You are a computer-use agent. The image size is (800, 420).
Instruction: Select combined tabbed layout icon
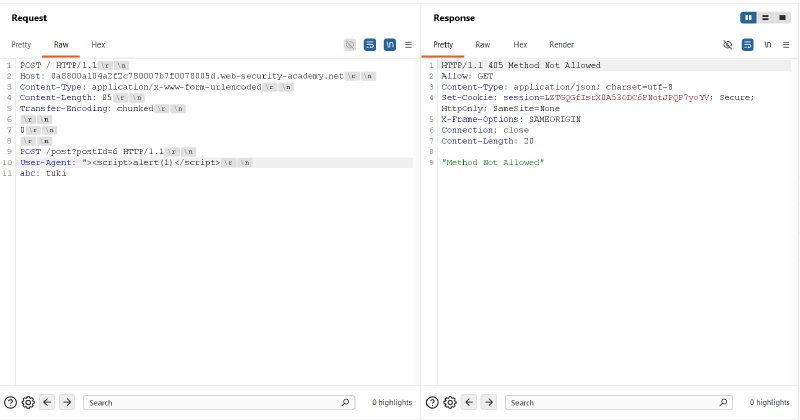point(782,18)
